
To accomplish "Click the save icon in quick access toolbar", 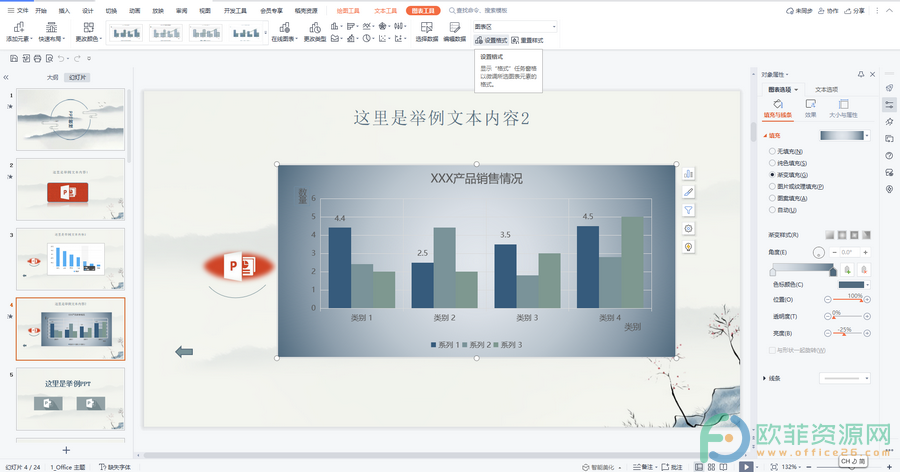I will pyautogui.click(x=14, y=59).
